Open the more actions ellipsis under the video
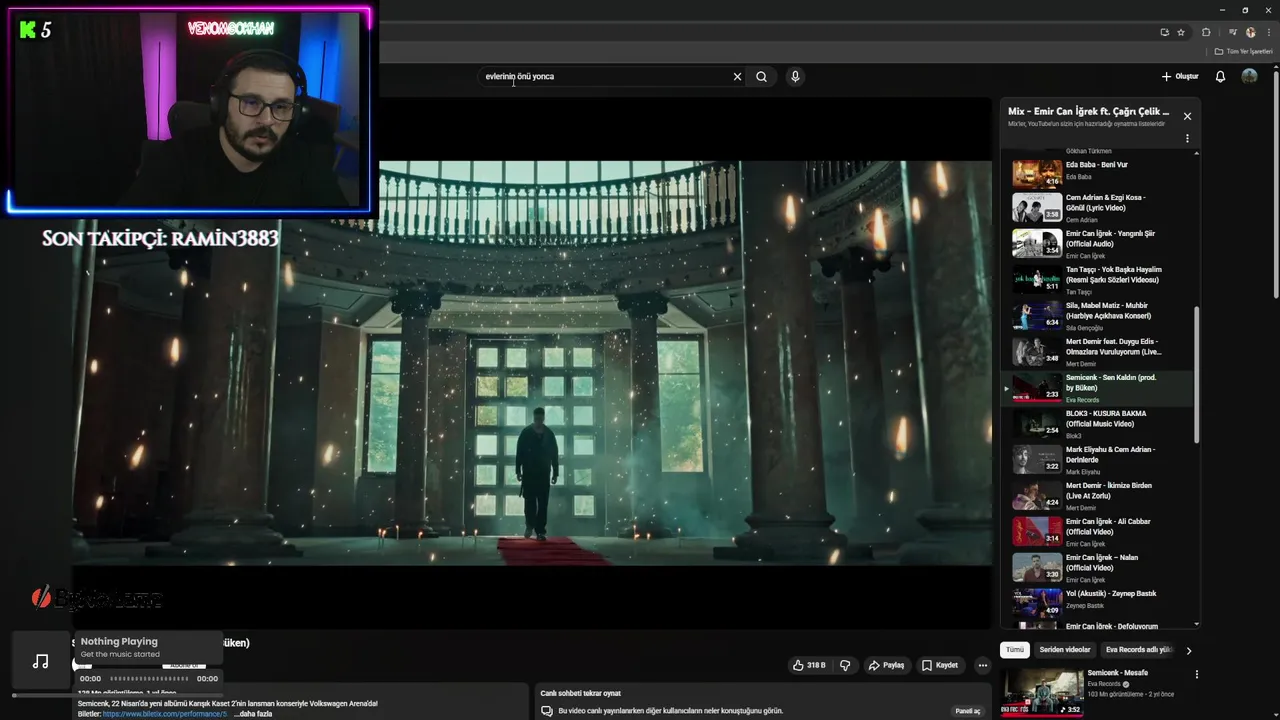The image size is (1280, 720). (983, 665)
